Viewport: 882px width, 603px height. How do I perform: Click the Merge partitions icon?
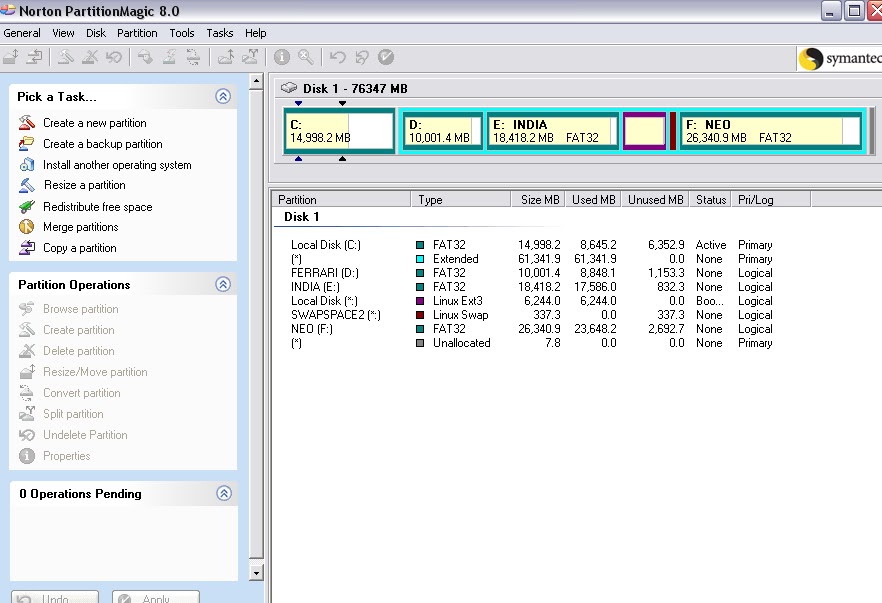tap(28, 227)
